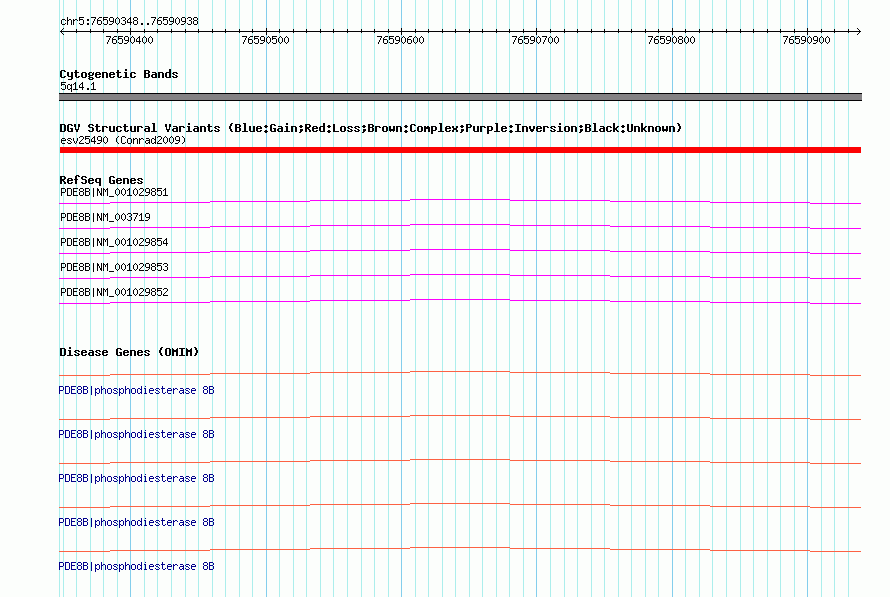Click ruler tick label 76590900
890x597 pixels.
(x=806, y=40)
